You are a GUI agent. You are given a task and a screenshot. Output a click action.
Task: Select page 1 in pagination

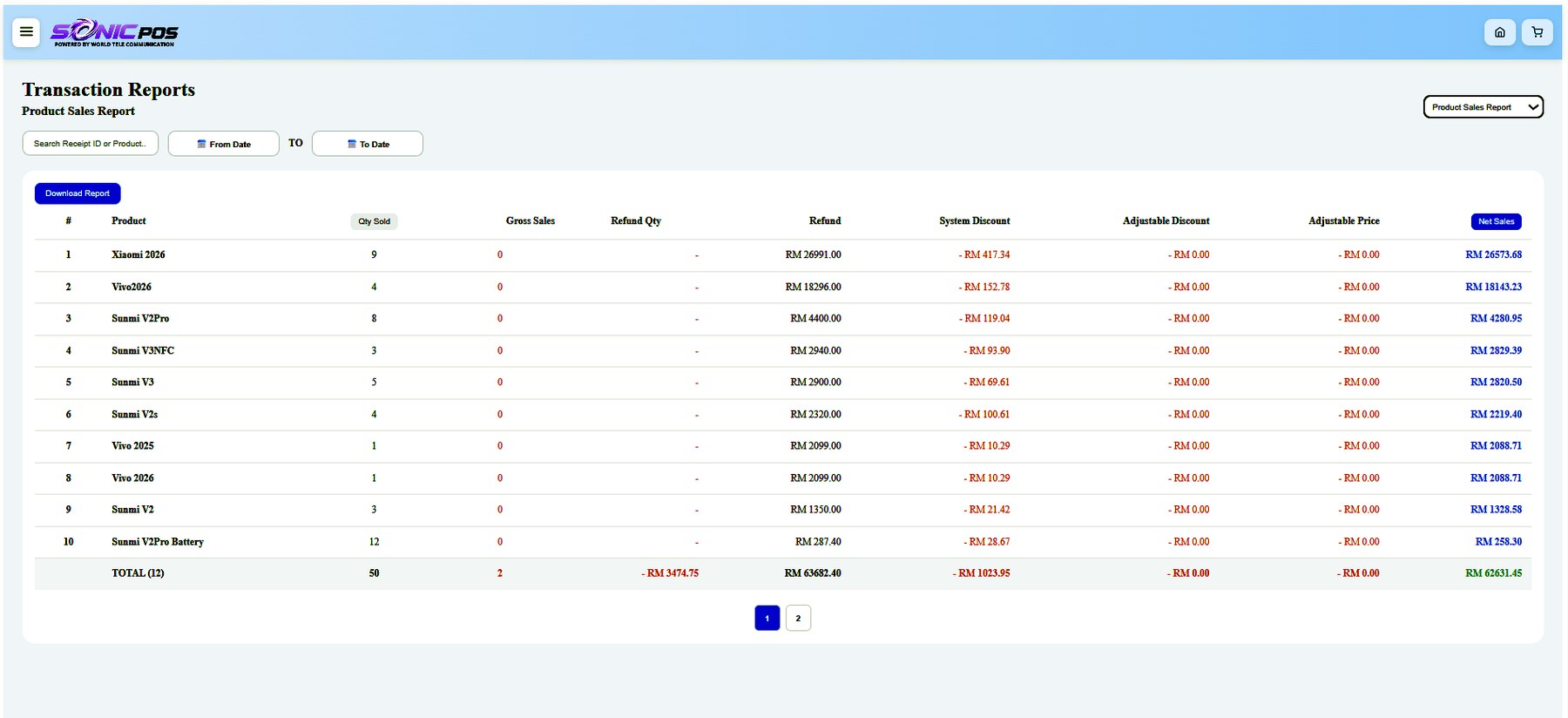(767, 618)
